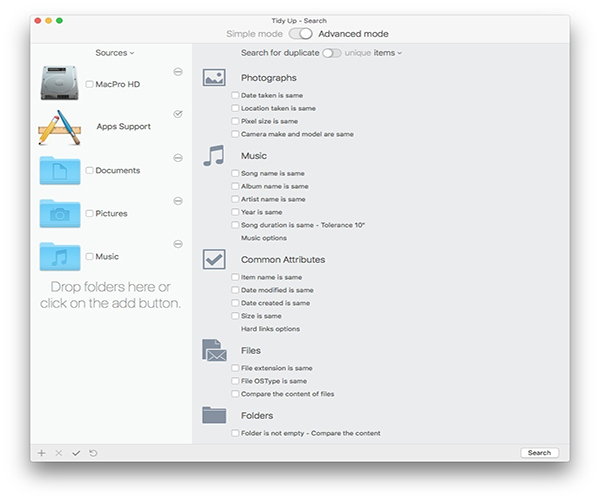
Task: Enable Date created is same
Action: point(235,303)
